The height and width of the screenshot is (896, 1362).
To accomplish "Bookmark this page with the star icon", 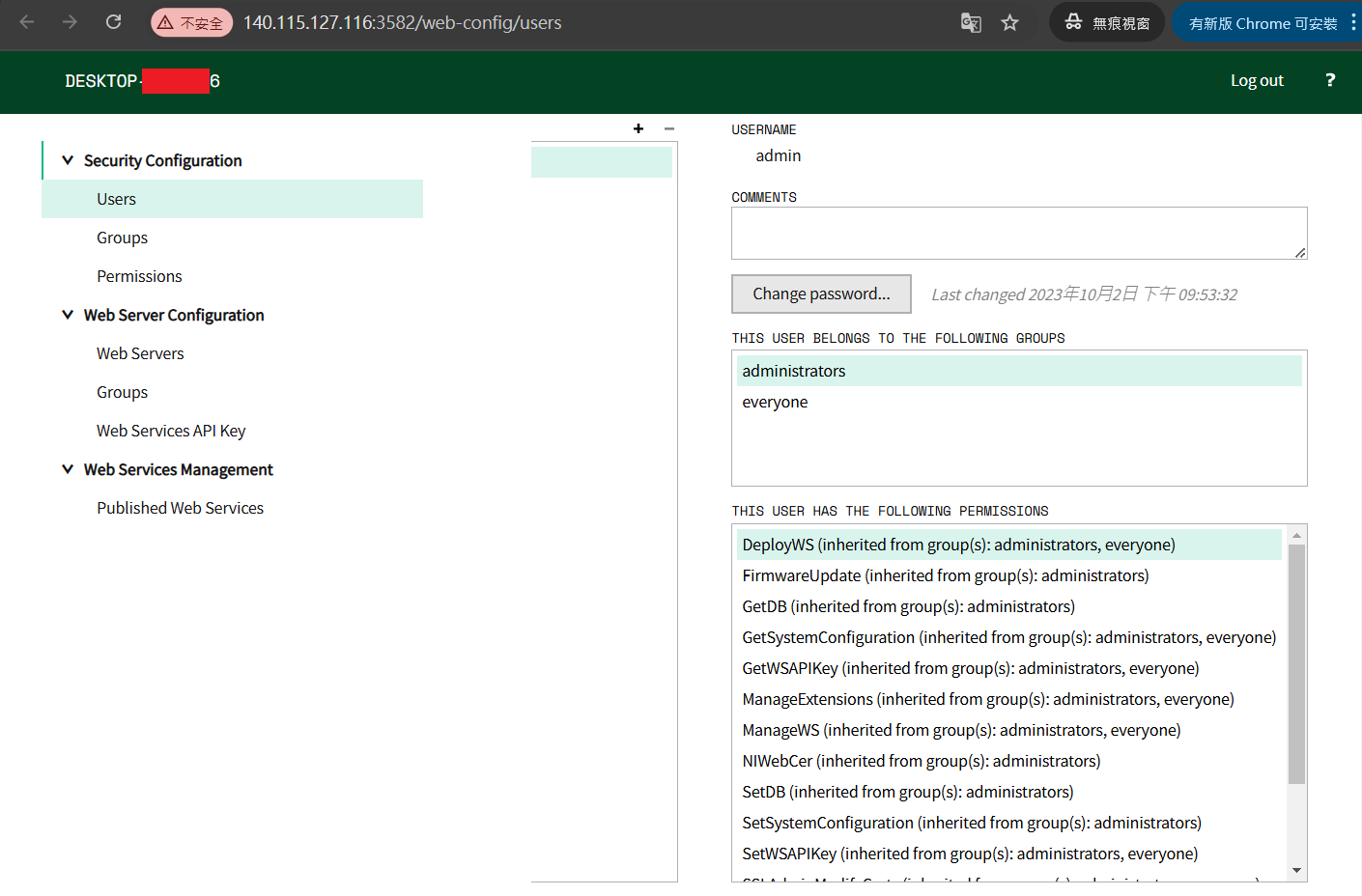I will coord(1009,22).
